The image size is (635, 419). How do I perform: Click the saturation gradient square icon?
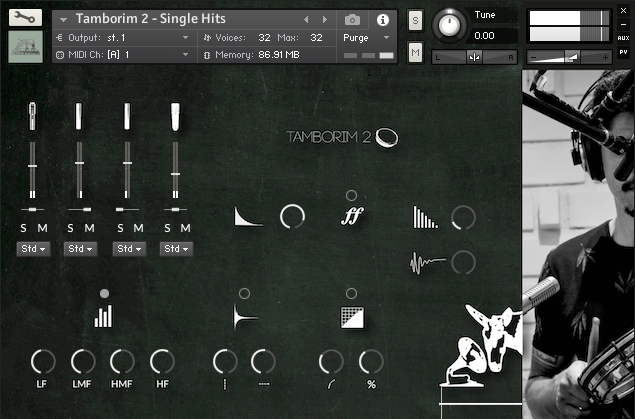pyautogui.click(x=352, y=317)
